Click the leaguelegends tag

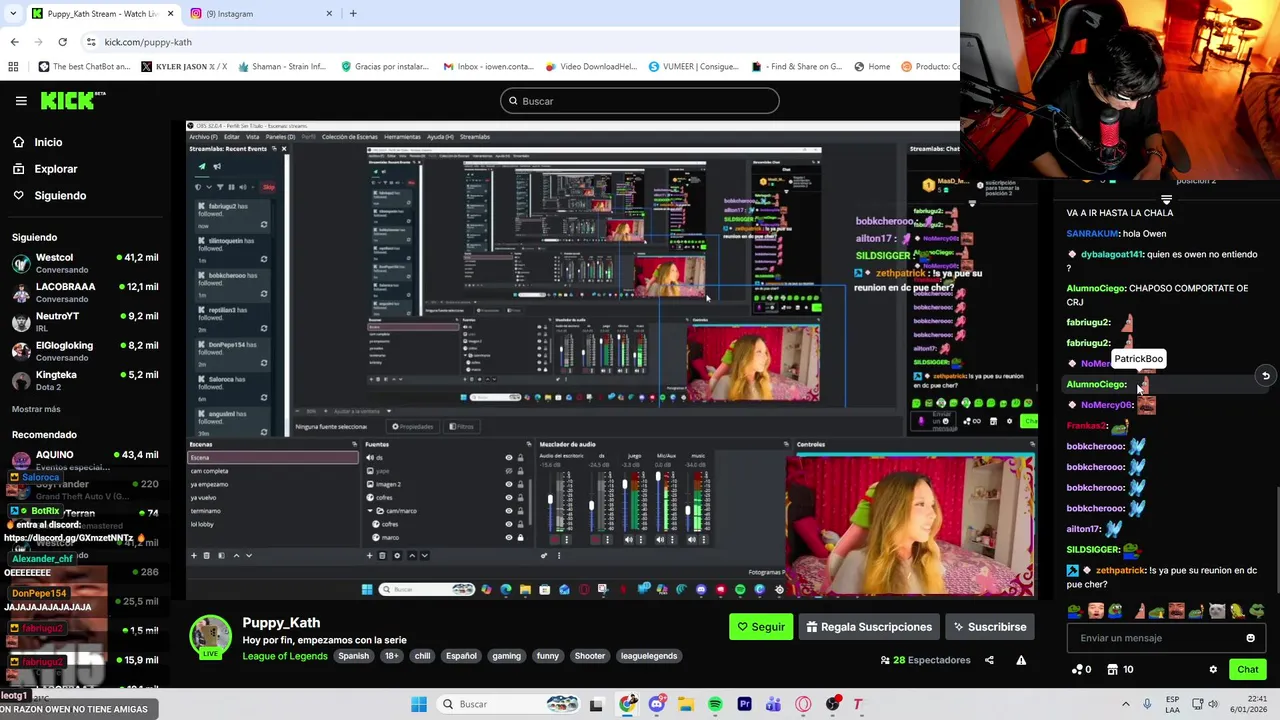coord(649,656)
